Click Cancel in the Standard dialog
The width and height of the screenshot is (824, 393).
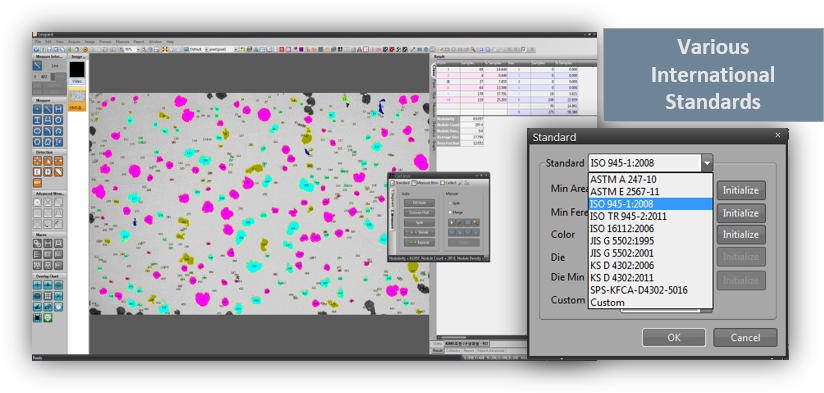745,337
